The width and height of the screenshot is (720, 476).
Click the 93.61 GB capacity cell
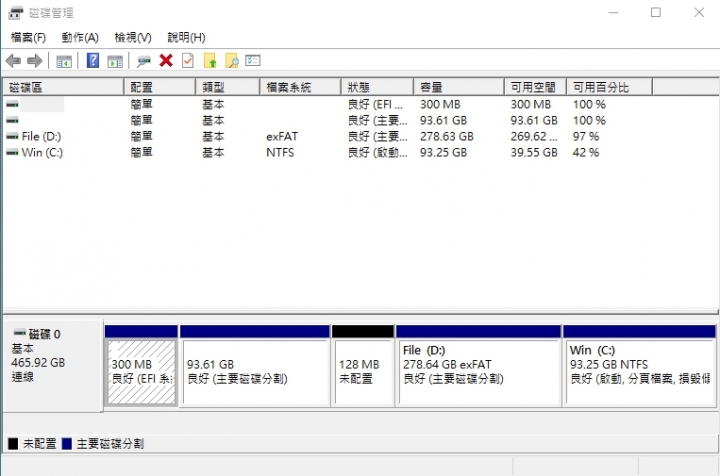443,120
